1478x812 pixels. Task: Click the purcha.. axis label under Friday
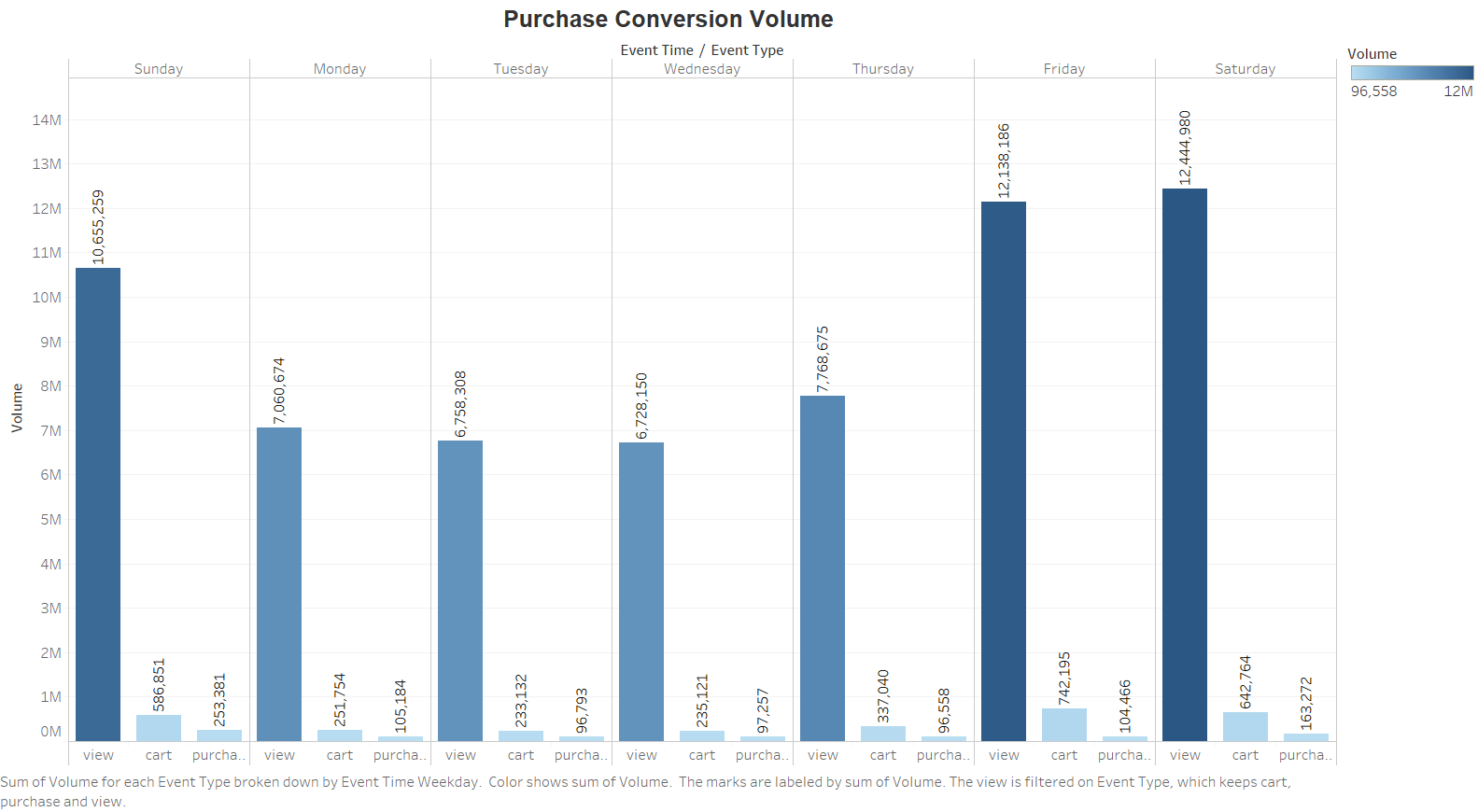point(1125,755)
